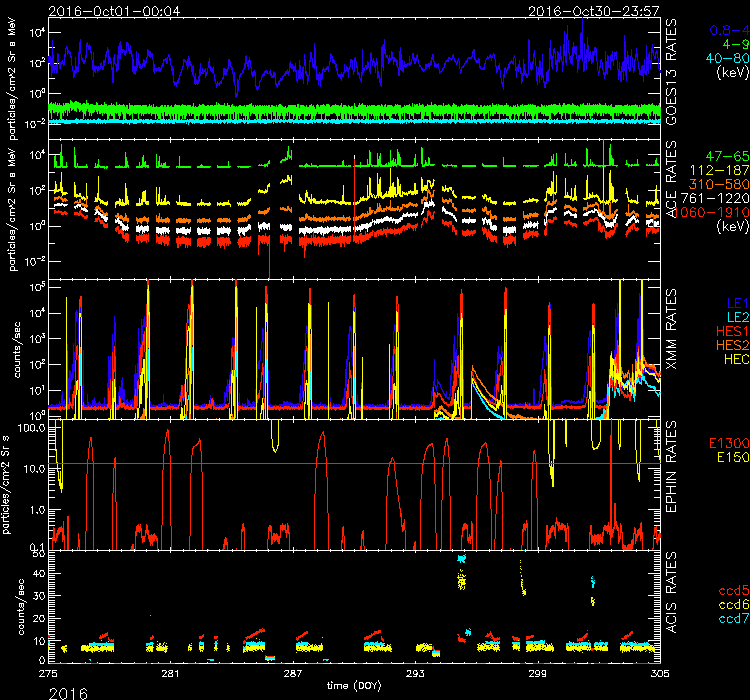The height and width of the screenshot is (700, 750).
Task: Click the LE2 legend entry
Action: (738, 317)
